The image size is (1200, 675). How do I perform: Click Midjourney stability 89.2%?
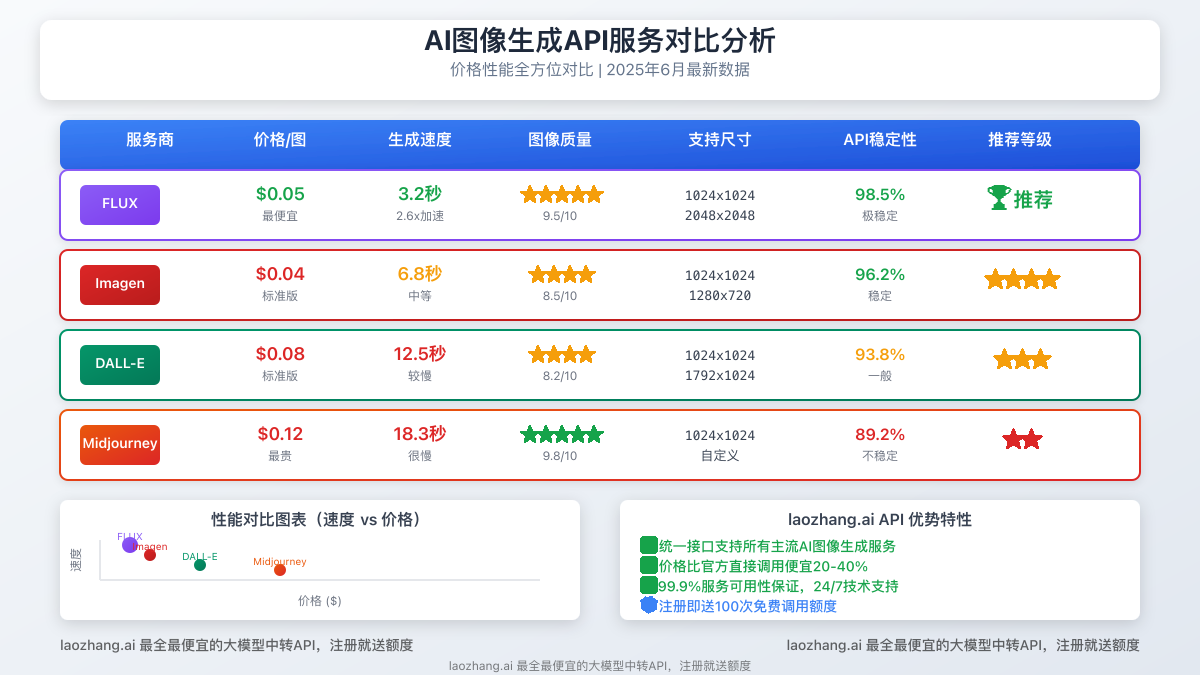click(x=880, y=434)
